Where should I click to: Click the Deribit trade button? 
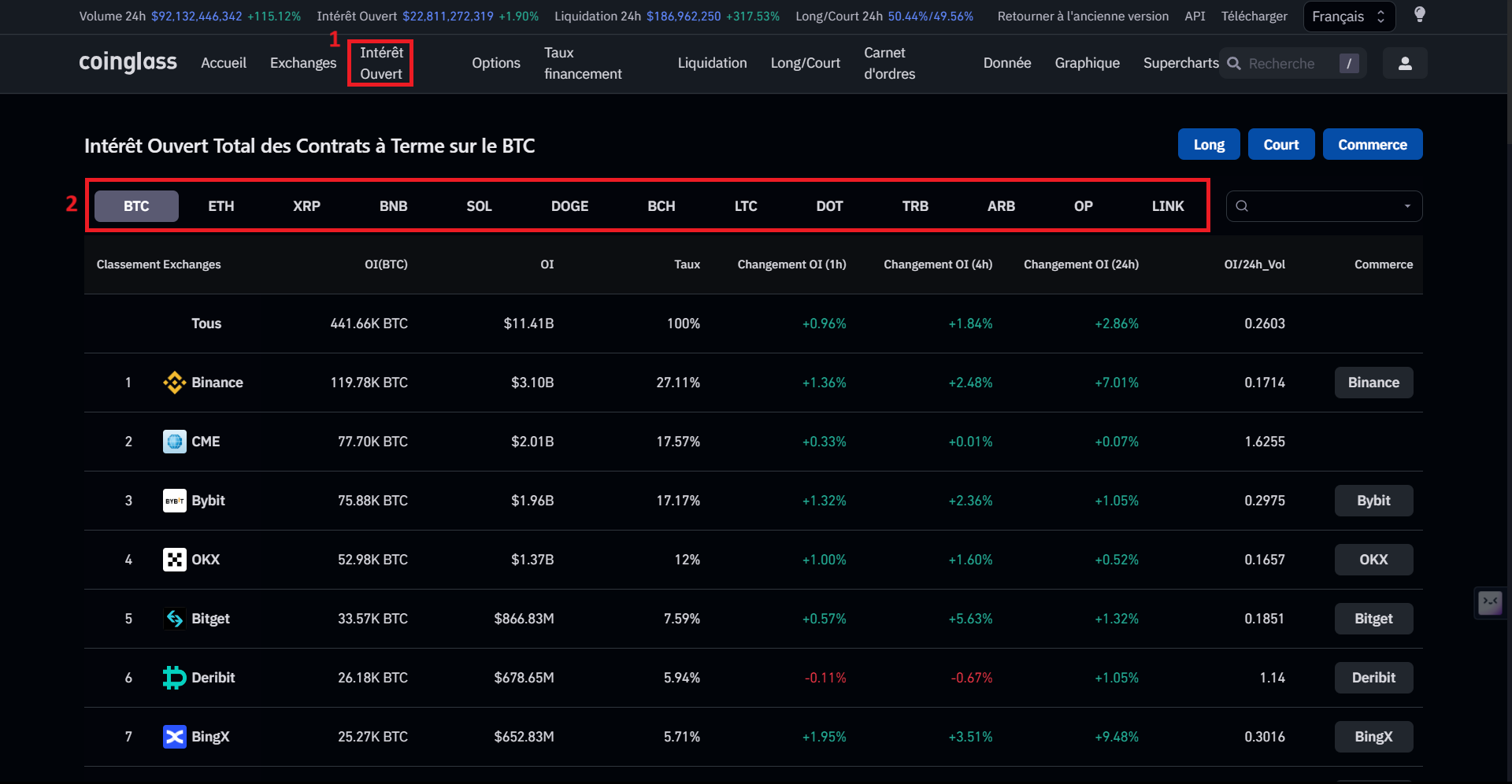tap(1373, 678)
